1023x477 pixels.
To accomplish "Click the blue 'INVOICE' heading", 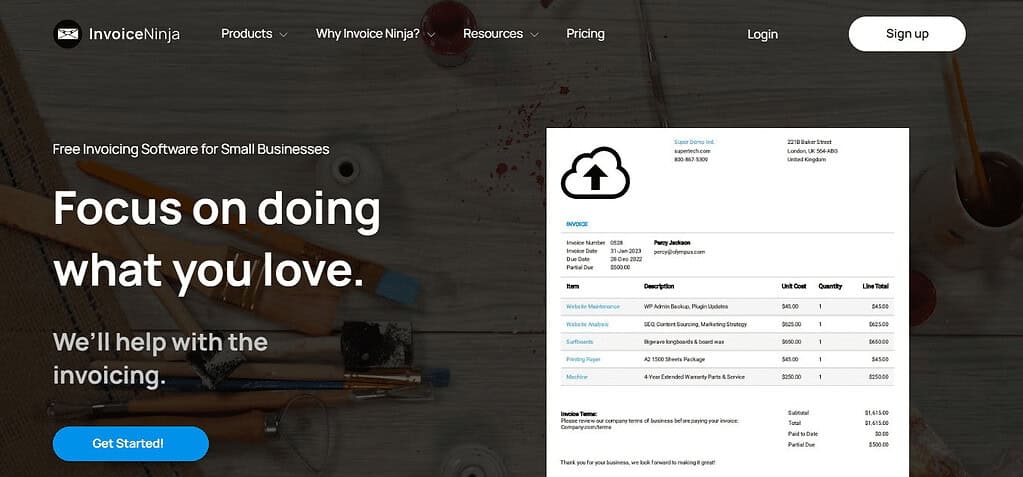I will point(577,224).
